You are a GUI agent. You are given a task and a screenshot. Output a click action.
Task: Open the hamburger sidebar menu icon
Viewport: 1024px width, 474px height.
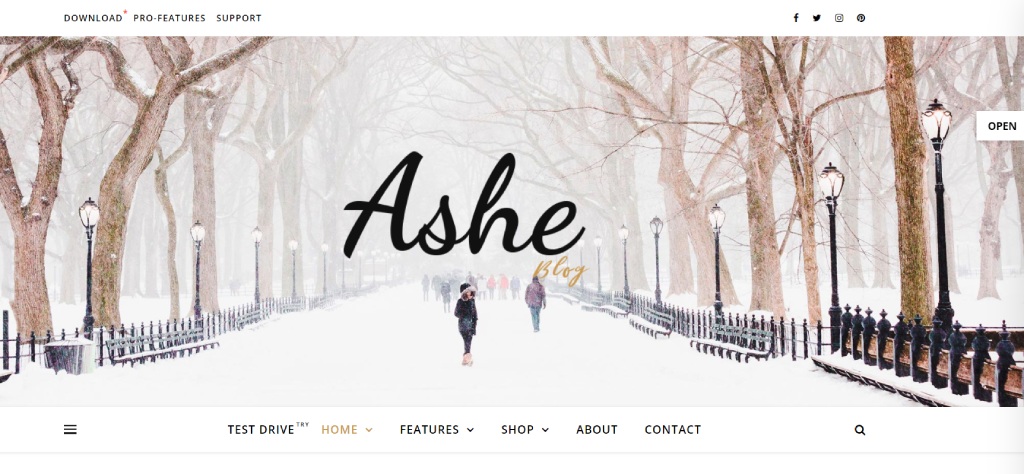pos(70,430)
